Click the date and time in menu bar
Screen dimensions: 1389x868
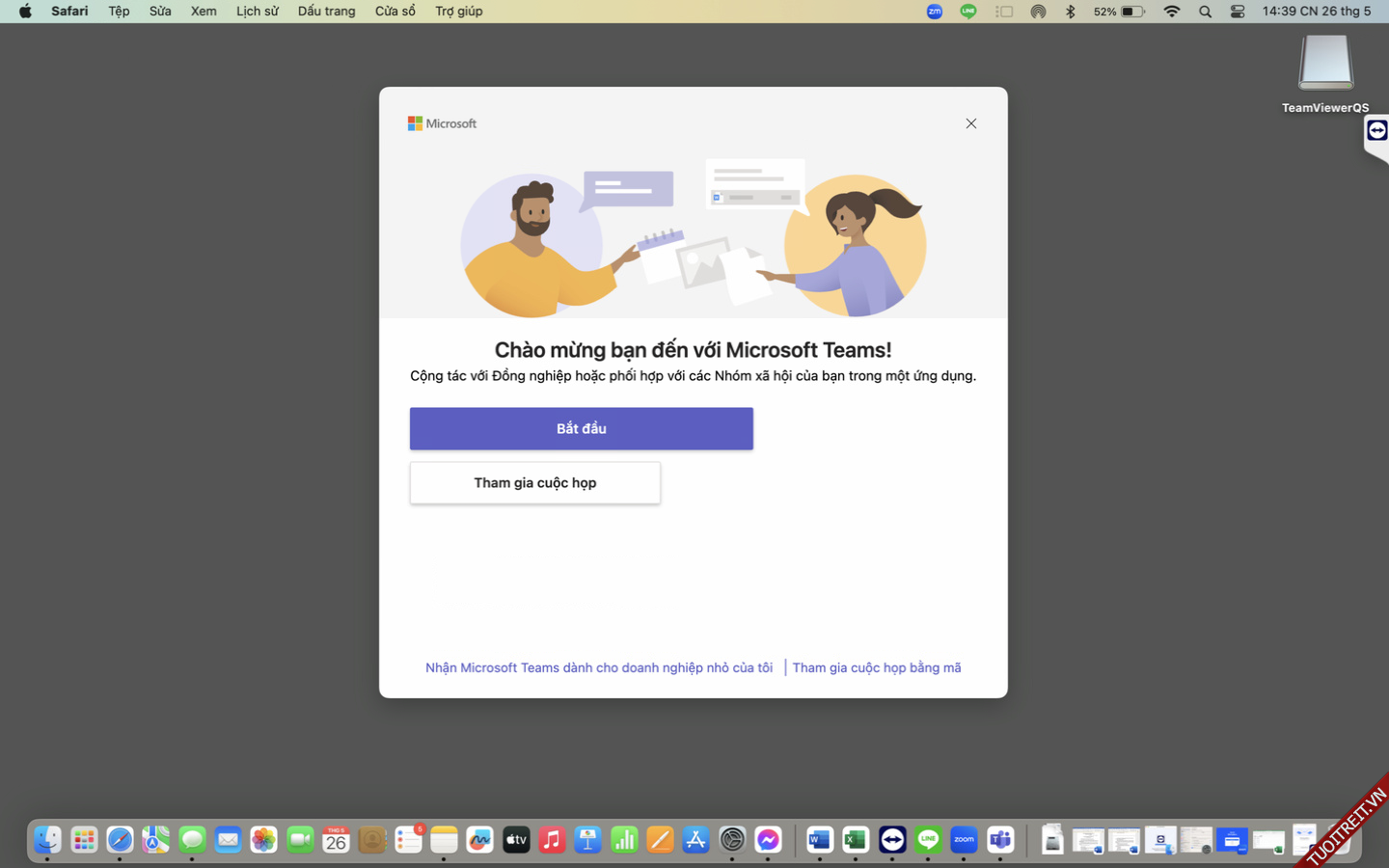[1317, 12]
